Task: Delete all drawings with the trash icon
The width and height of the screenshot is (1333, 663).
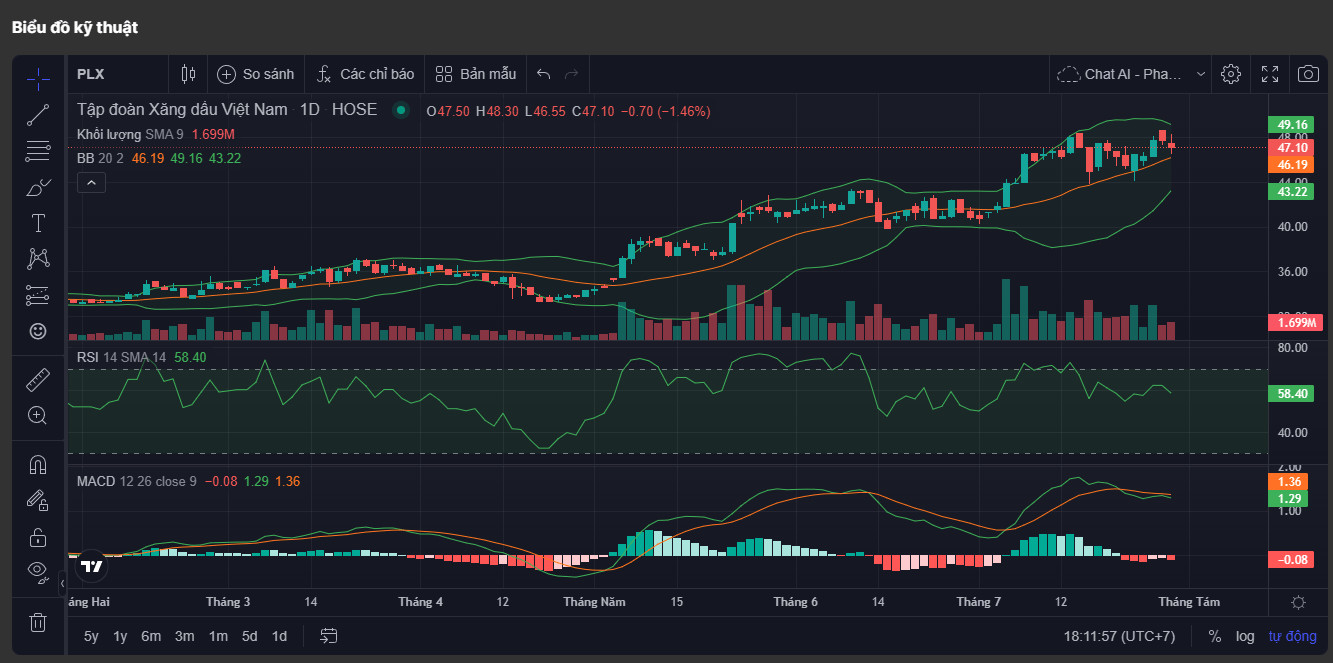Action: (38, 622)
